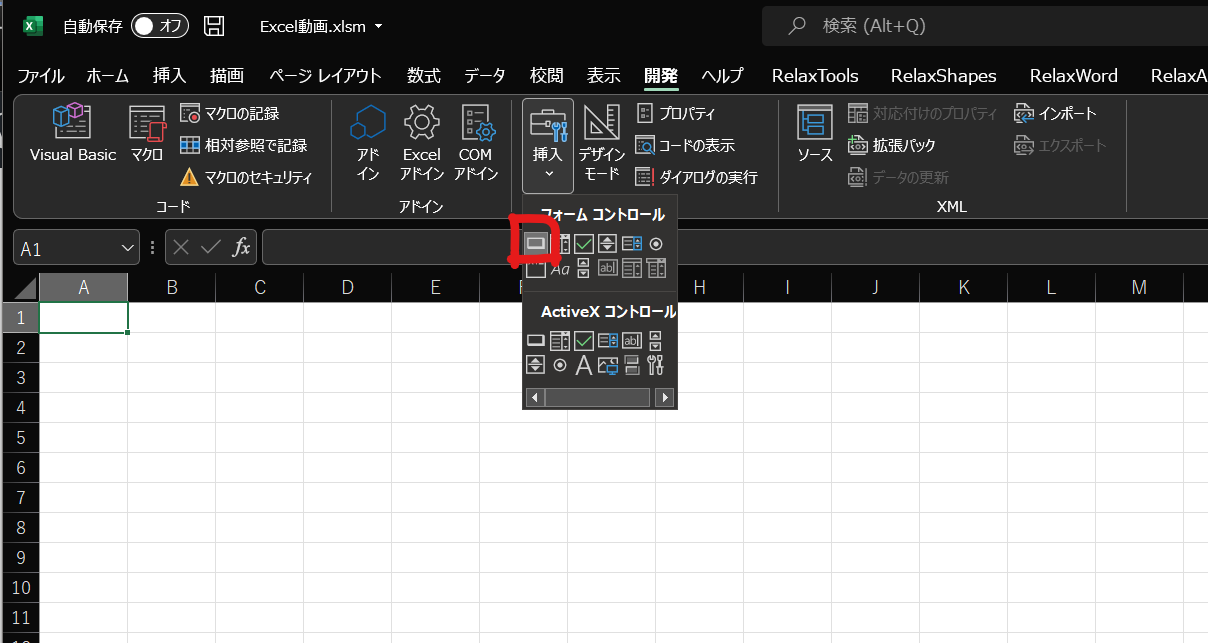Open ActiveX more controls (tools icon)
Viewport: 1208px width, 643px height.
point(656,365)
